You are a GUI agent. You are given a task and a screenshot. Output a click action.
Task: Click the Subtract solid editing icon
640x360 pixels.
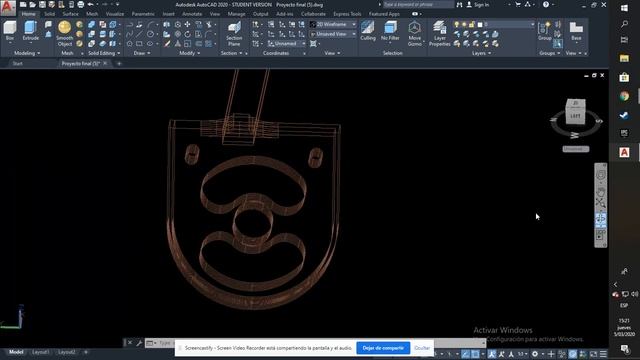click(91, 34)
